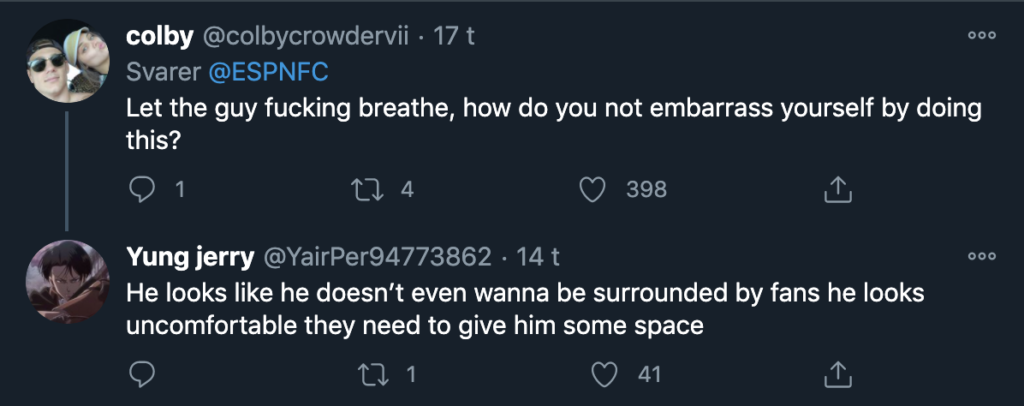The image size is (1024, 406).
Task: Open colby's profile picture
Action: [x=66, y=61]
